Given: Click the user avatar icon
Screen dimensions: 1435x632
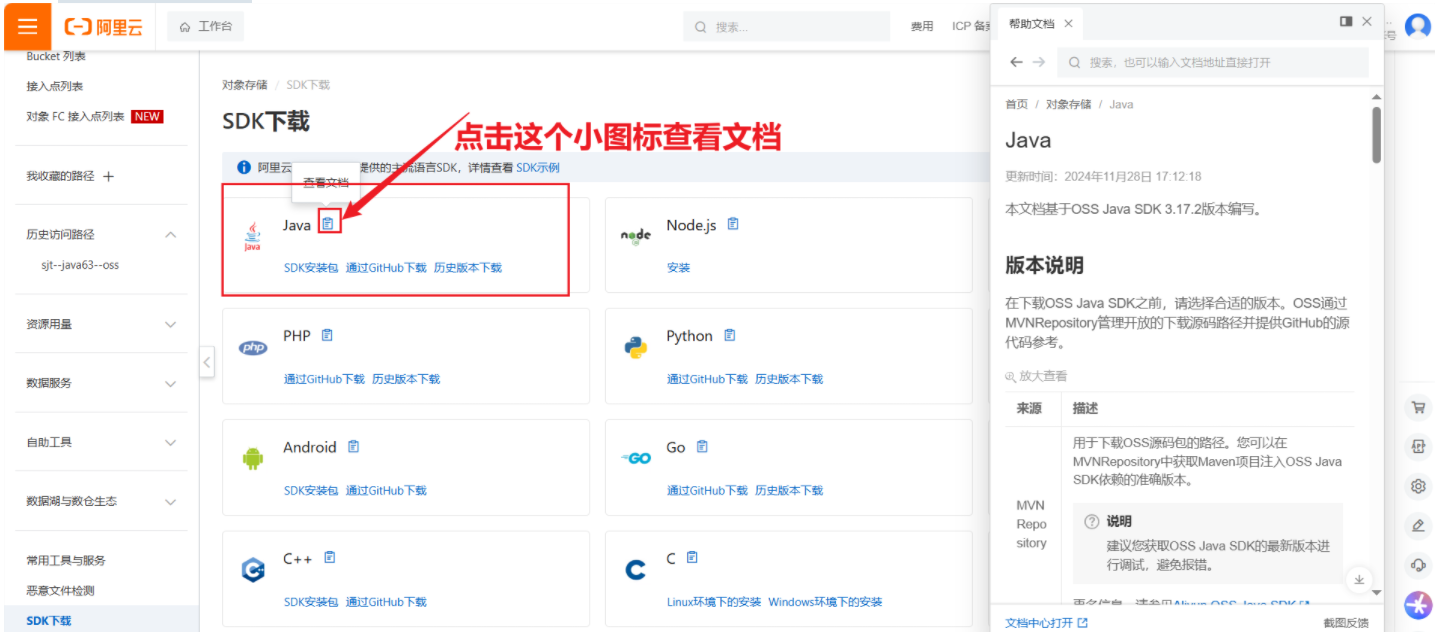Looking at the screenshot, I should pos(1417,26).
